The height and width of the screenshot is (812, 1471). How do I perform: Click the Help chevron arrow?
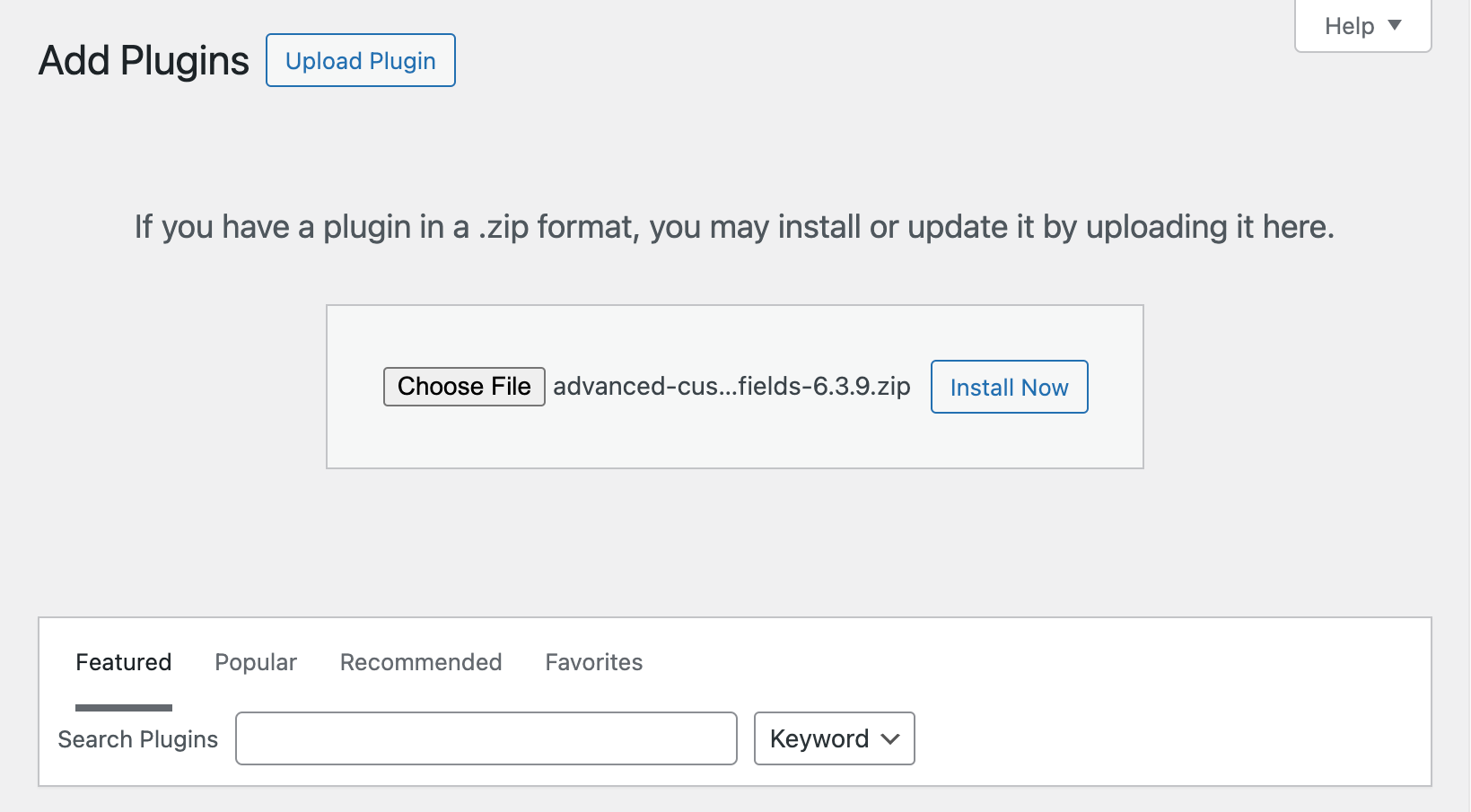coord(1394,26)
